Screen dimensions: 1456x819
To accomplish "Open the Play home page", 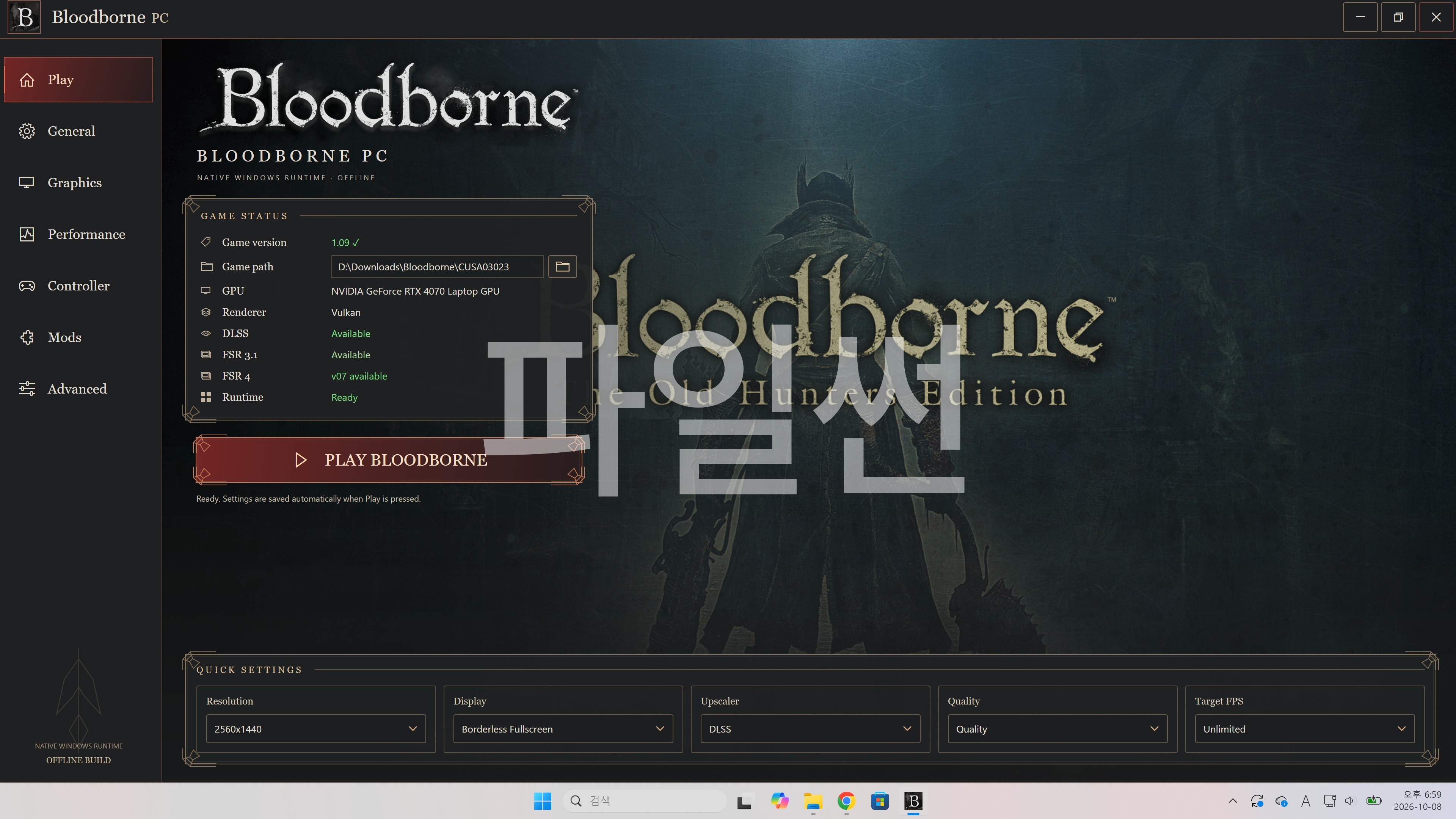I will click(x=78, y=80).
